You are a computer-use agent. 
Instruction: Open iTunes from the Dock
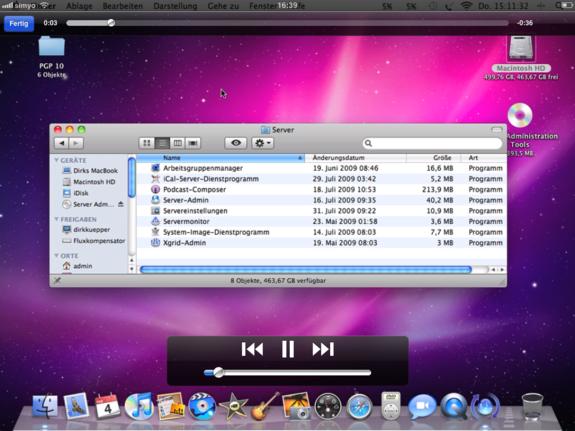(139, 406)
